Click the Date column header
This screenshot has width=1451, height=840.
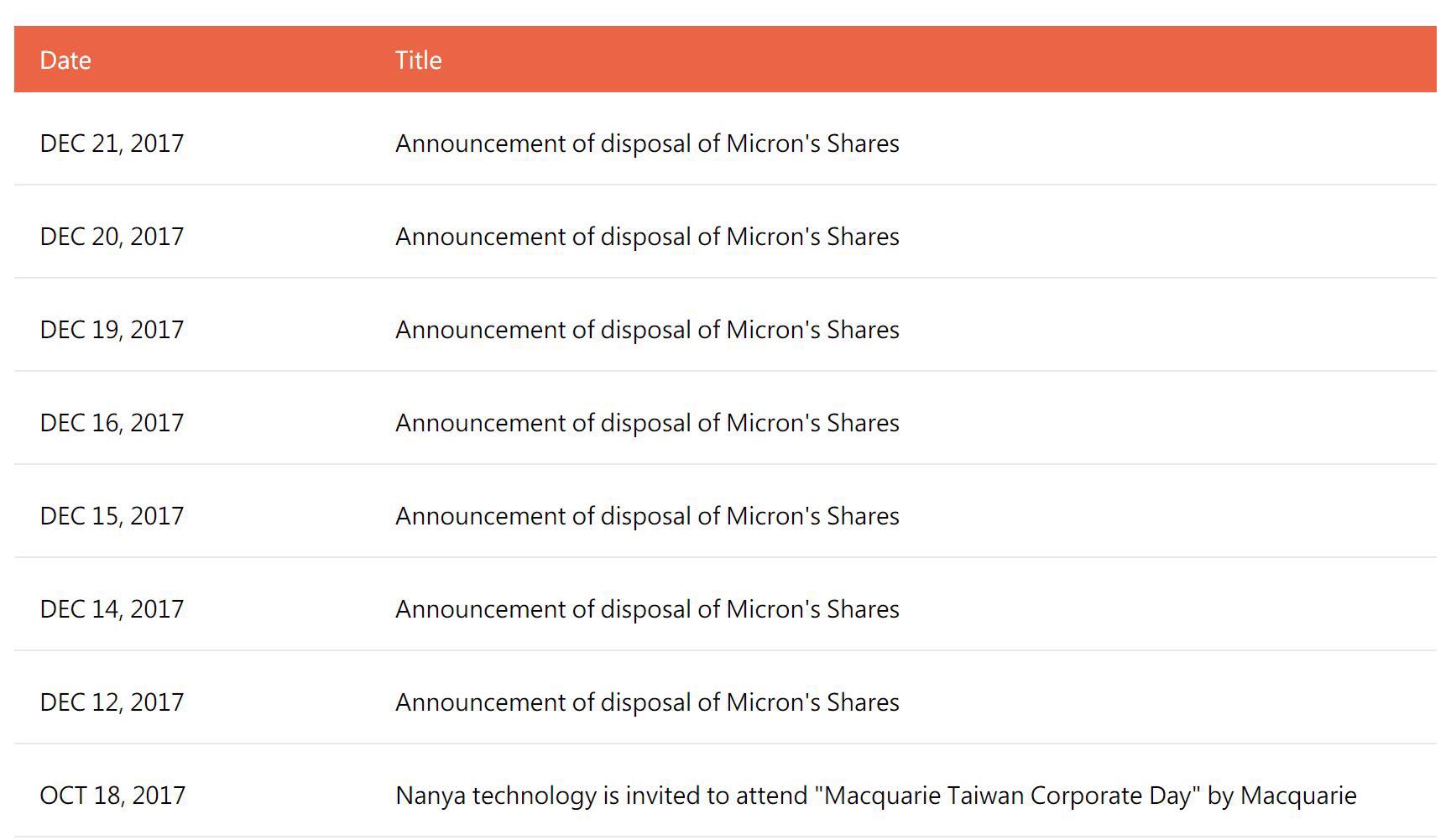65,60
